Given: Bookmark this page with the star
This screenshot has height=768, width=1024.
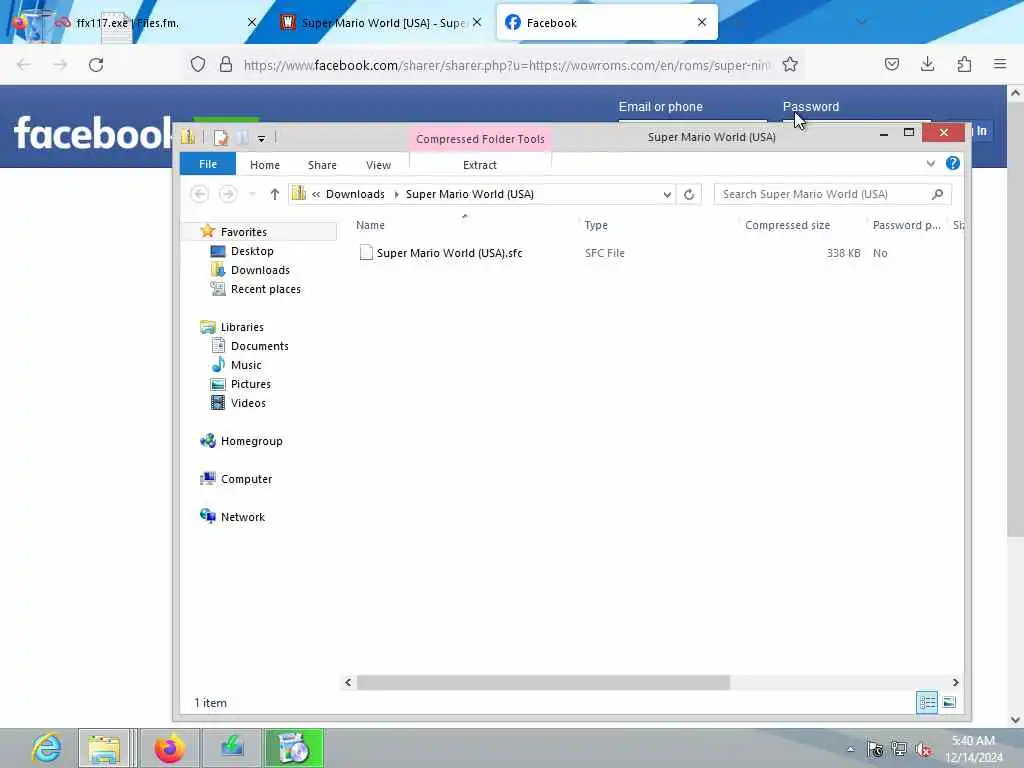Looking at the screenshot, I should 790,64.
